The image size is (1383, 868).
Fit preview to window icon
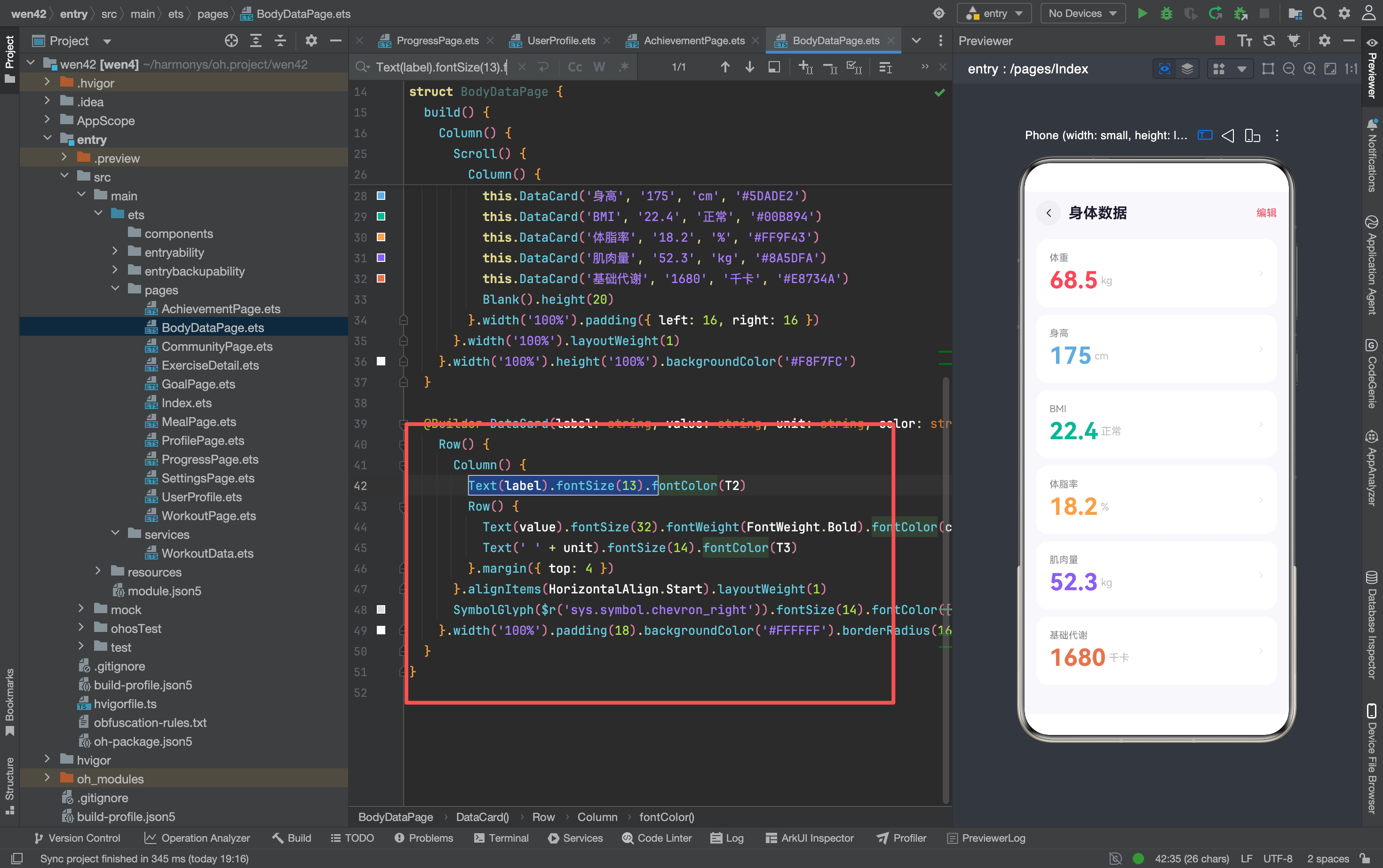pos(1330,69)
